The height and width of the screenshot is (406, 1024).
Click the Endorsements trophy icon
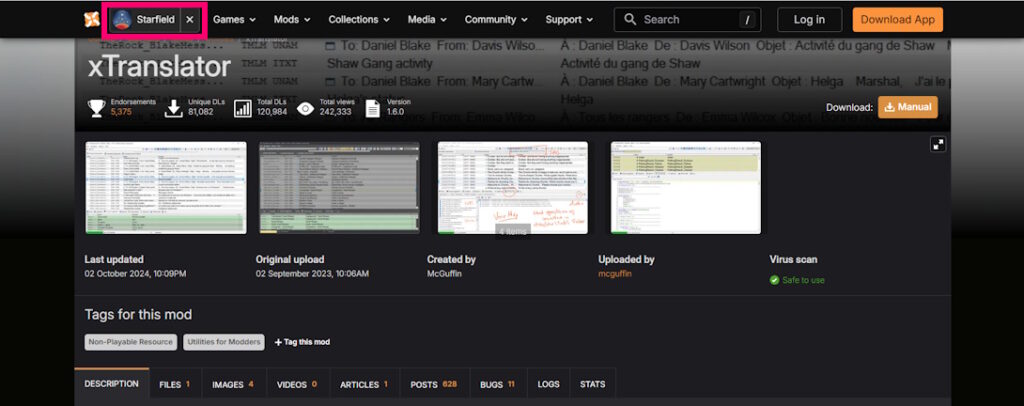(x=97, y=108)
